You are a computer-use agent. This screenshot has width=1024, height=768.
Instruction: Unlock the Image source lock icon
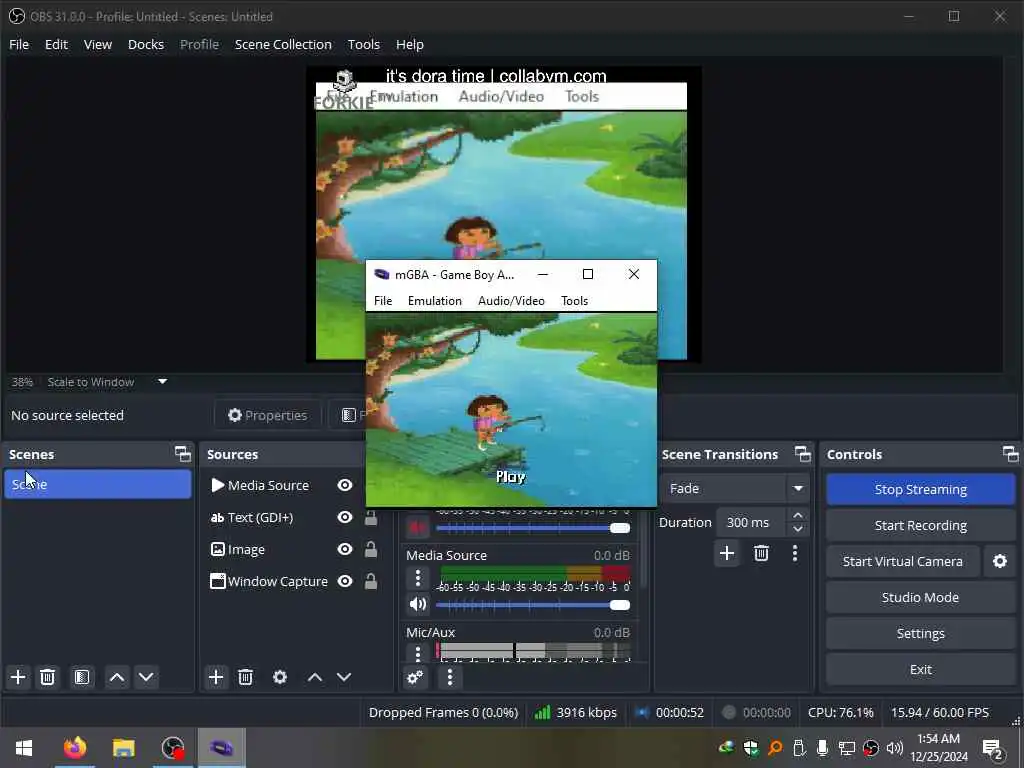point(370,549)
